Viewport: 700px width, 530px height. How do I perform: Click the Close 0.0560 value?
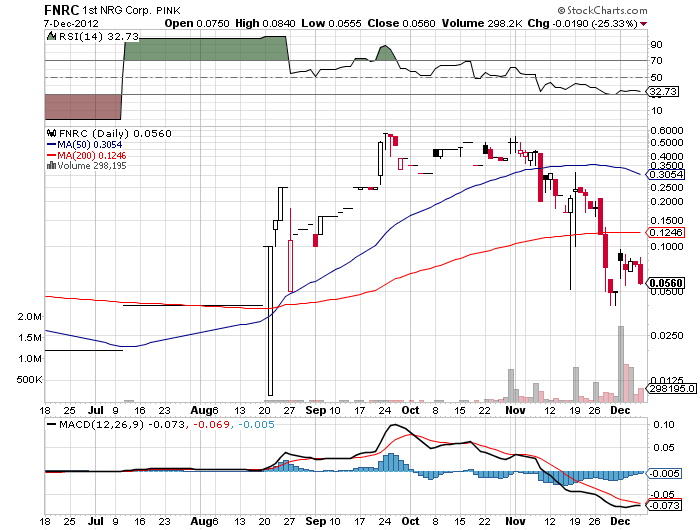[x=401, y=23]
